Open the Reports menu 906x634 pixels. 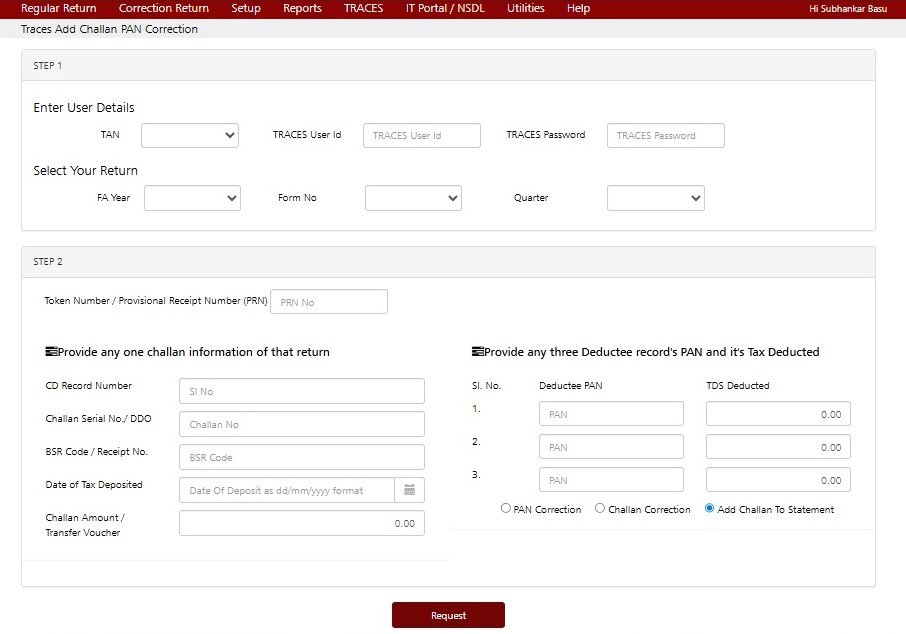pos(302,8)
